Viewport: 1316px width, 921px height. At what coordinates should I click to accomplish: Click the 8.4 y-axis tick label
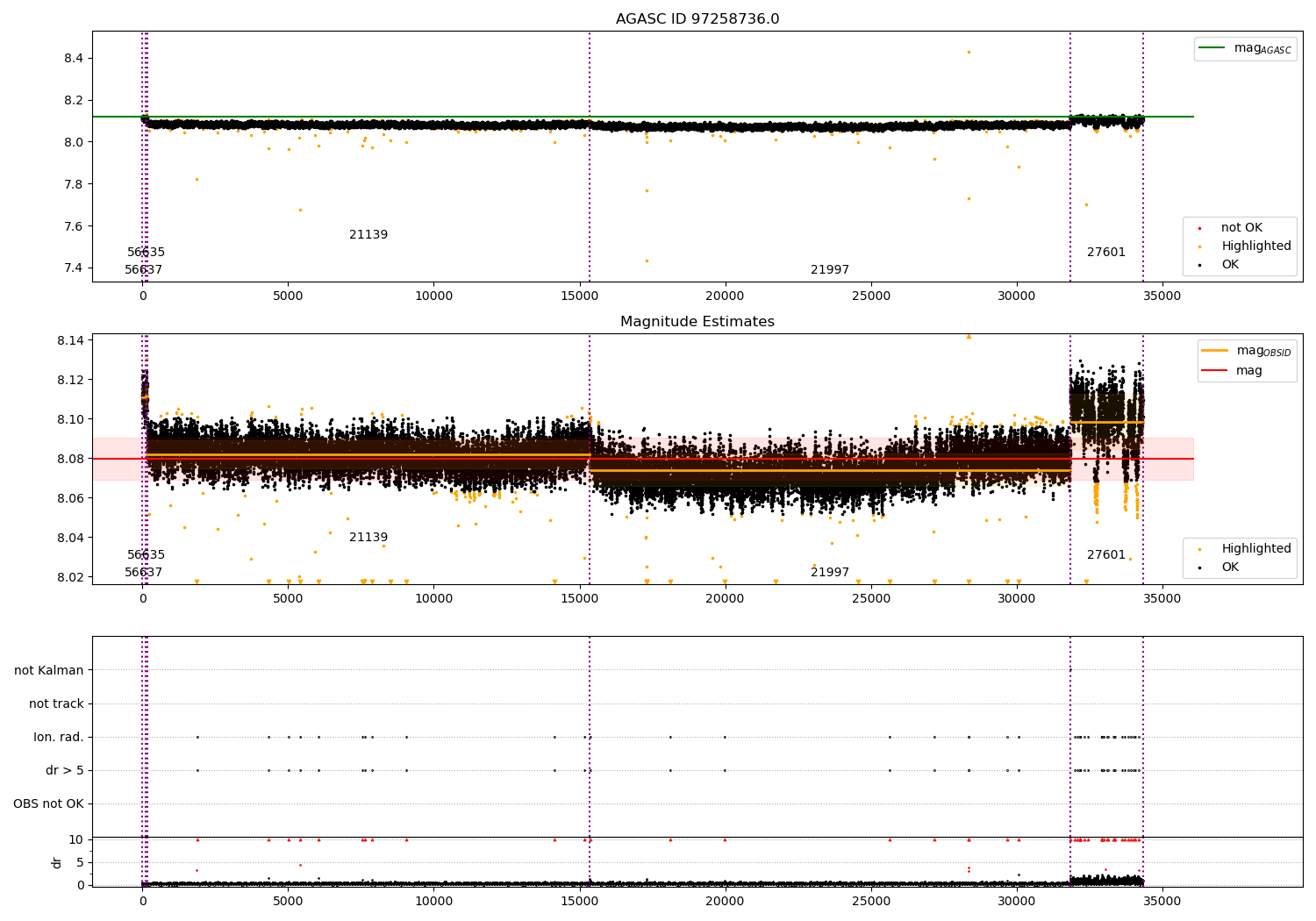(x=74, y=58)
